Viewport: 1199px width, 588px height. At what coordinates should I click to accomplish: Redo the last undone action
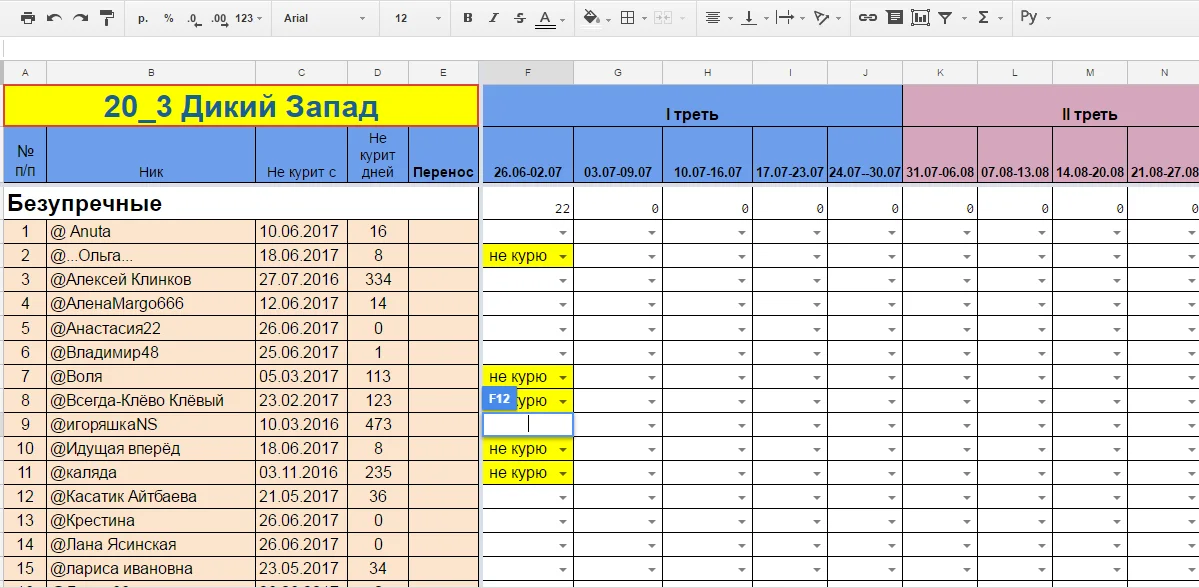(80, 18)
